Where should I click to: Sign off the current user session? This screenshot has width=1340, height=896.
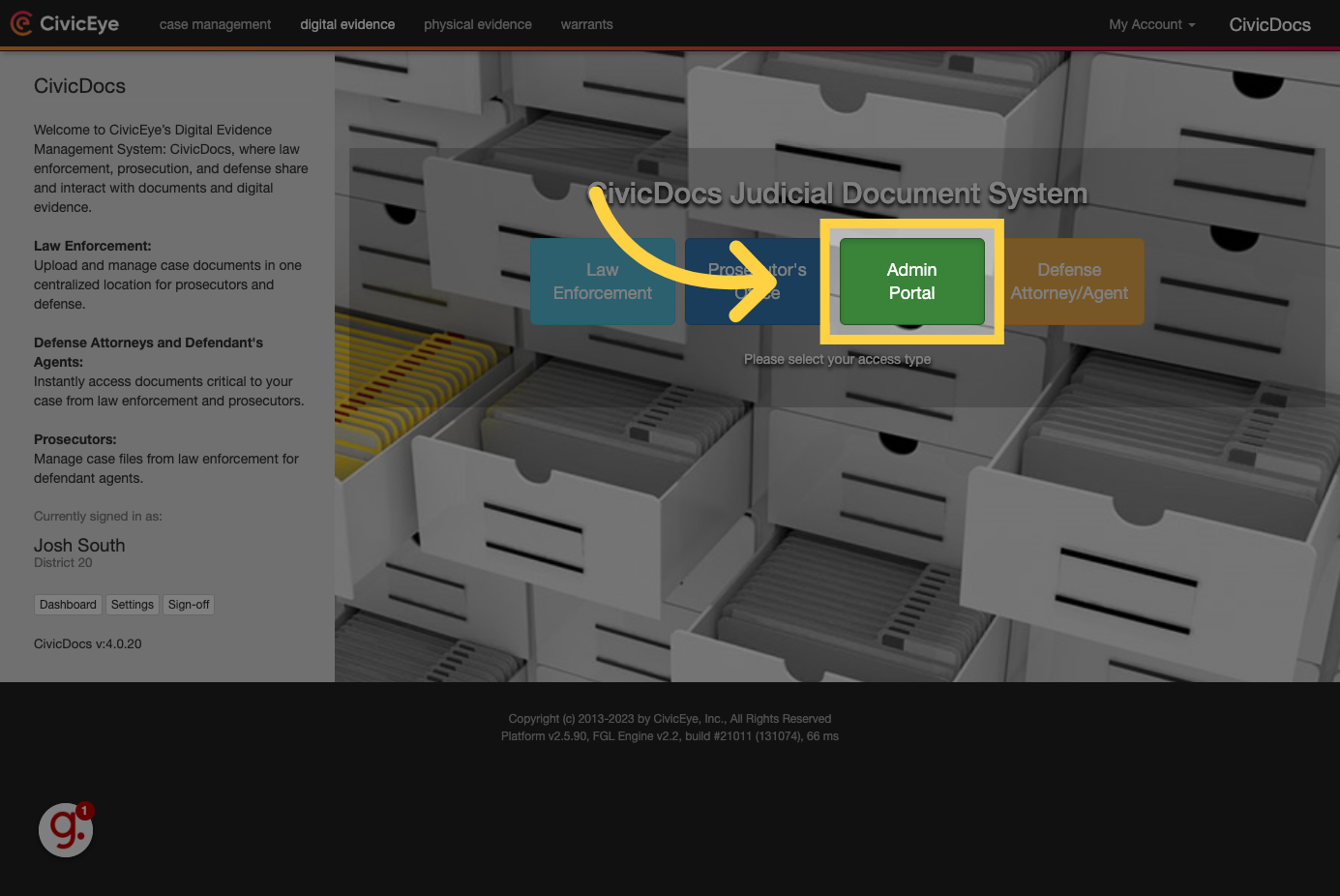[188, 604]
